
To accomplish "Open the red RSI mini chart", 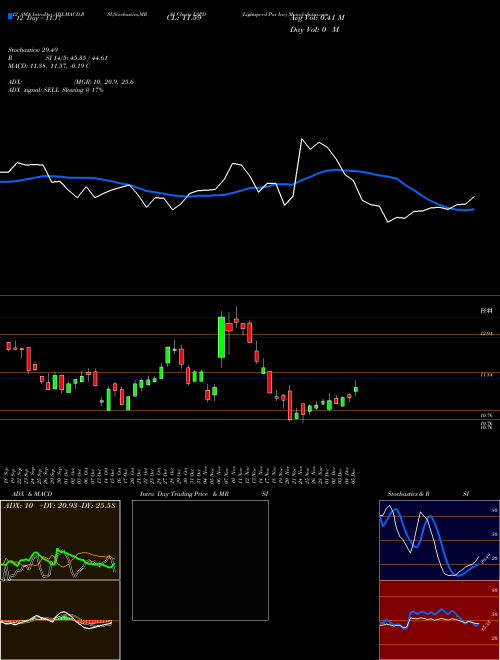I will (439, 620).
